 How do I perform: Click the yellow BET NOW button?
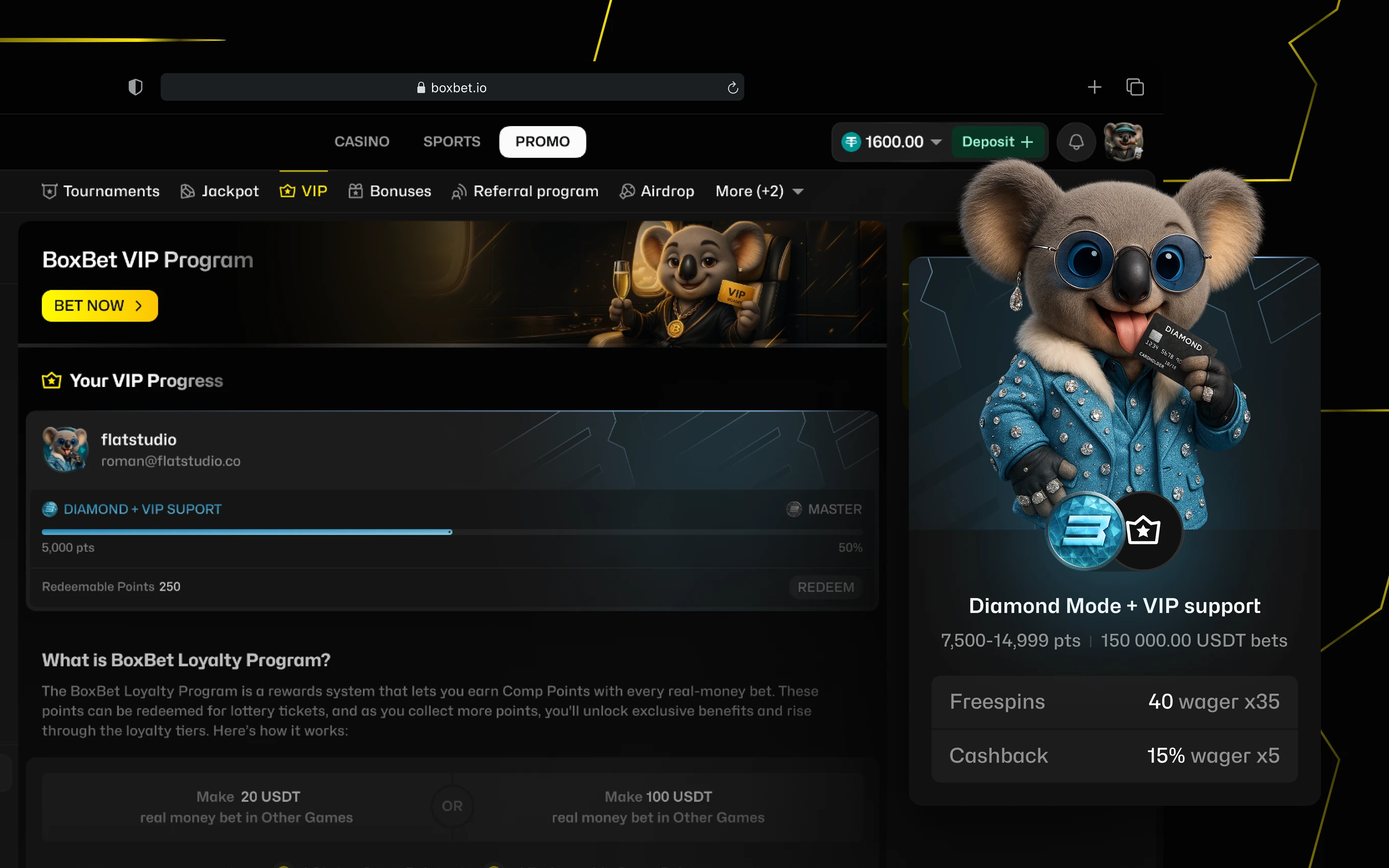pyautogui.click(x=99, y=305)
